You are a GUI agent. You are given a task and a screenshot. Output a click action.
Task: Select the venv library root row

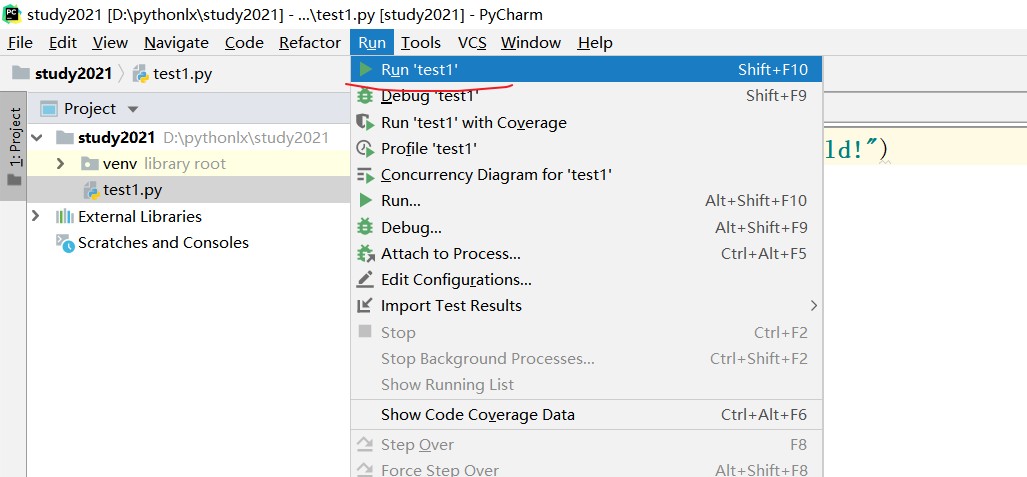189,163
